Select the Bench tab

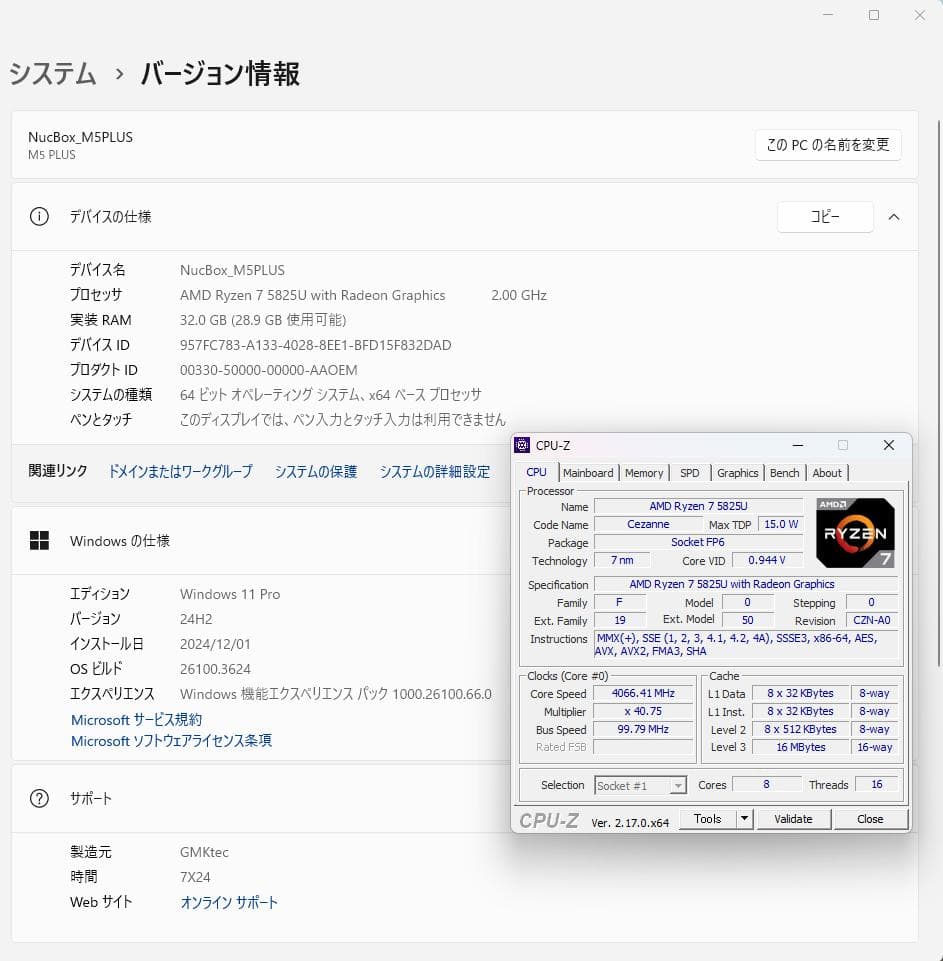coord(784,472)
